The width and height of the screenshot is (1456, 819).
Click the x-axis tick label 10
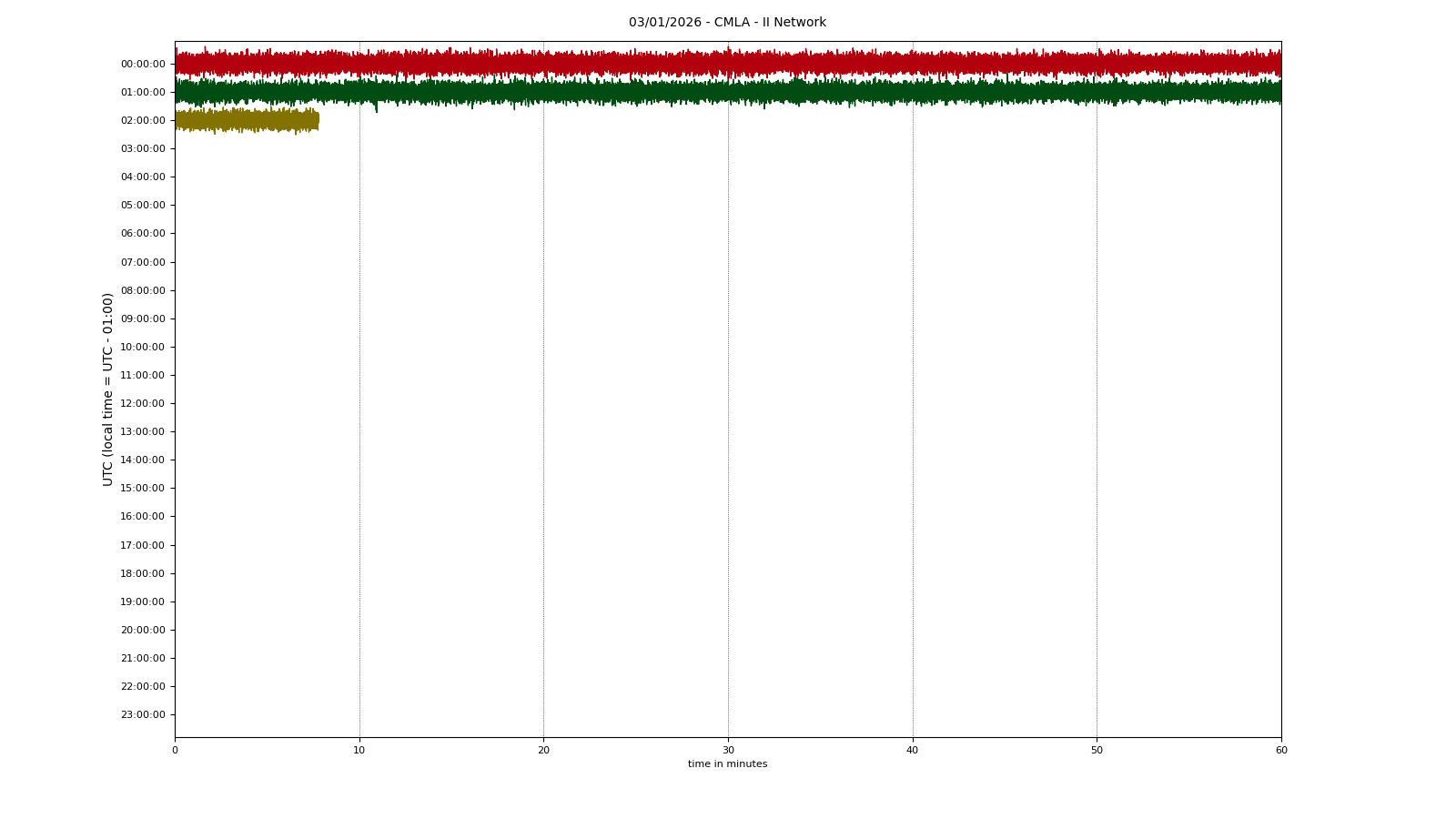(359, 751)
